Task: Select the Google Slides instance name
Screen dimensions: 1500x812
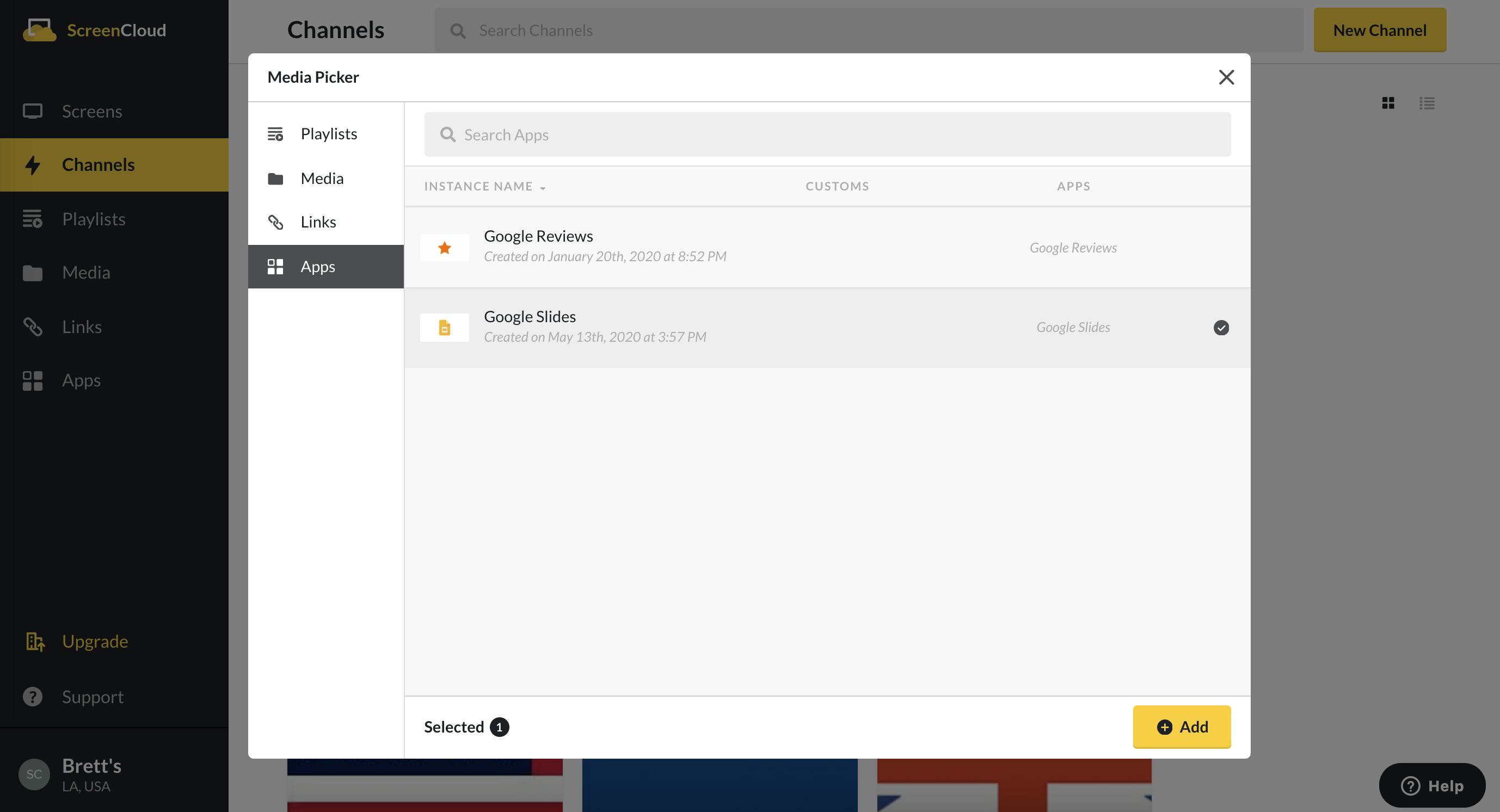Action: pyautogui.click(x=530, y=316)
